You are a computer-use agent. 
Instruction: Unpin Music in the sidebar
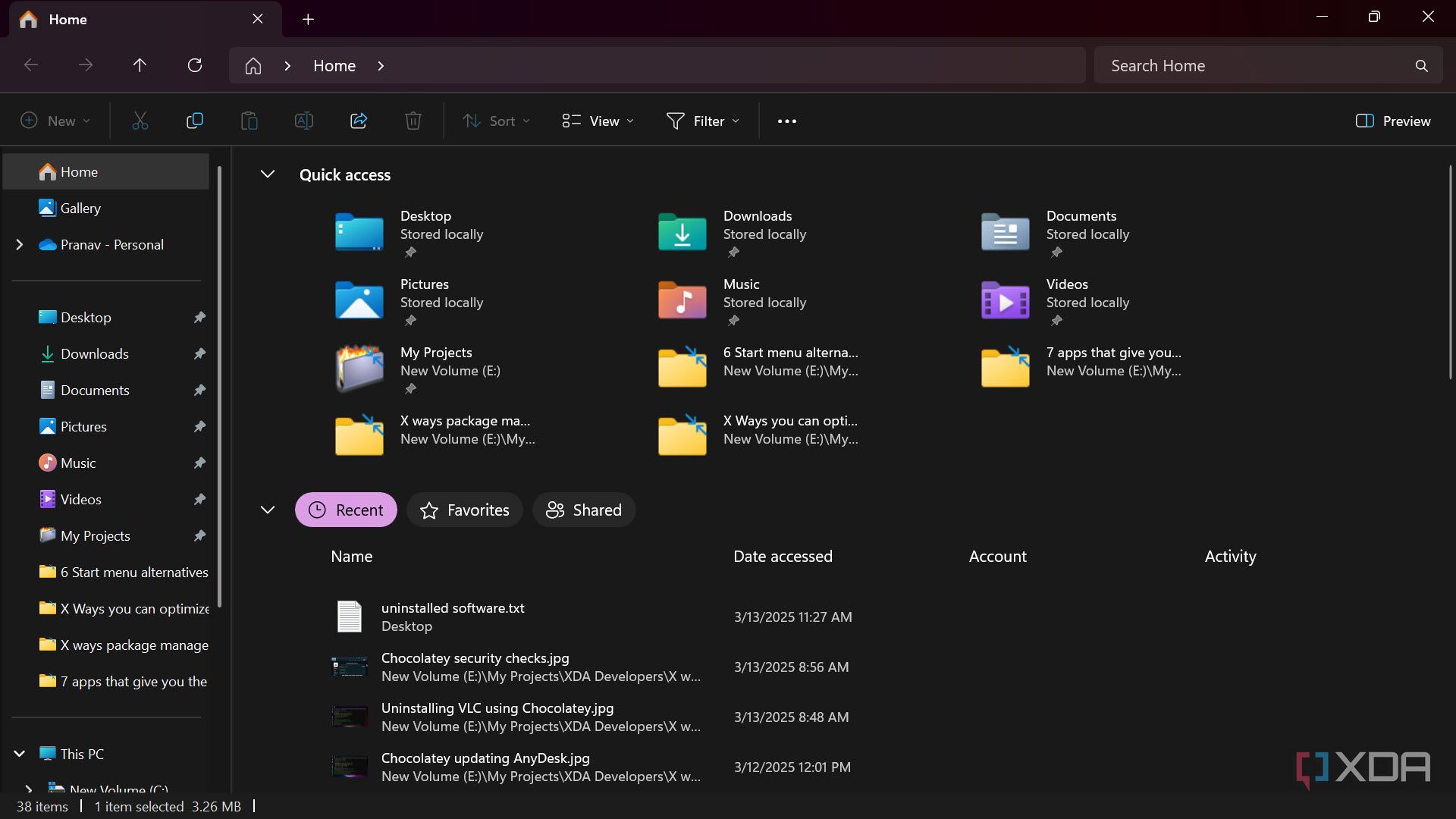pyautogui.click(x=199, y=463)
